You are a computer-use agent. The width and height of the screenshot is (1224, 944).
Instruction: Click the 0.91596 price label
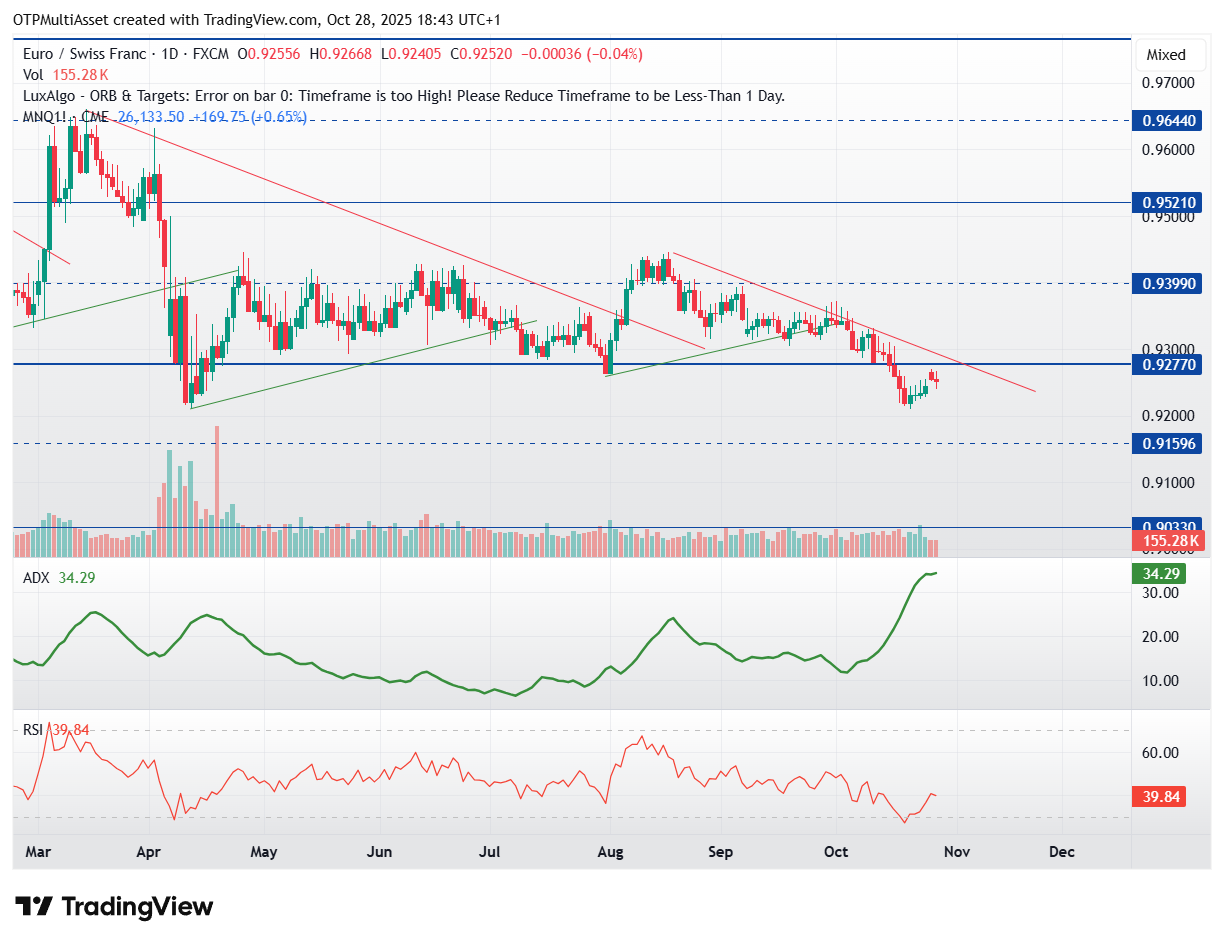(x=1169, y=443)
